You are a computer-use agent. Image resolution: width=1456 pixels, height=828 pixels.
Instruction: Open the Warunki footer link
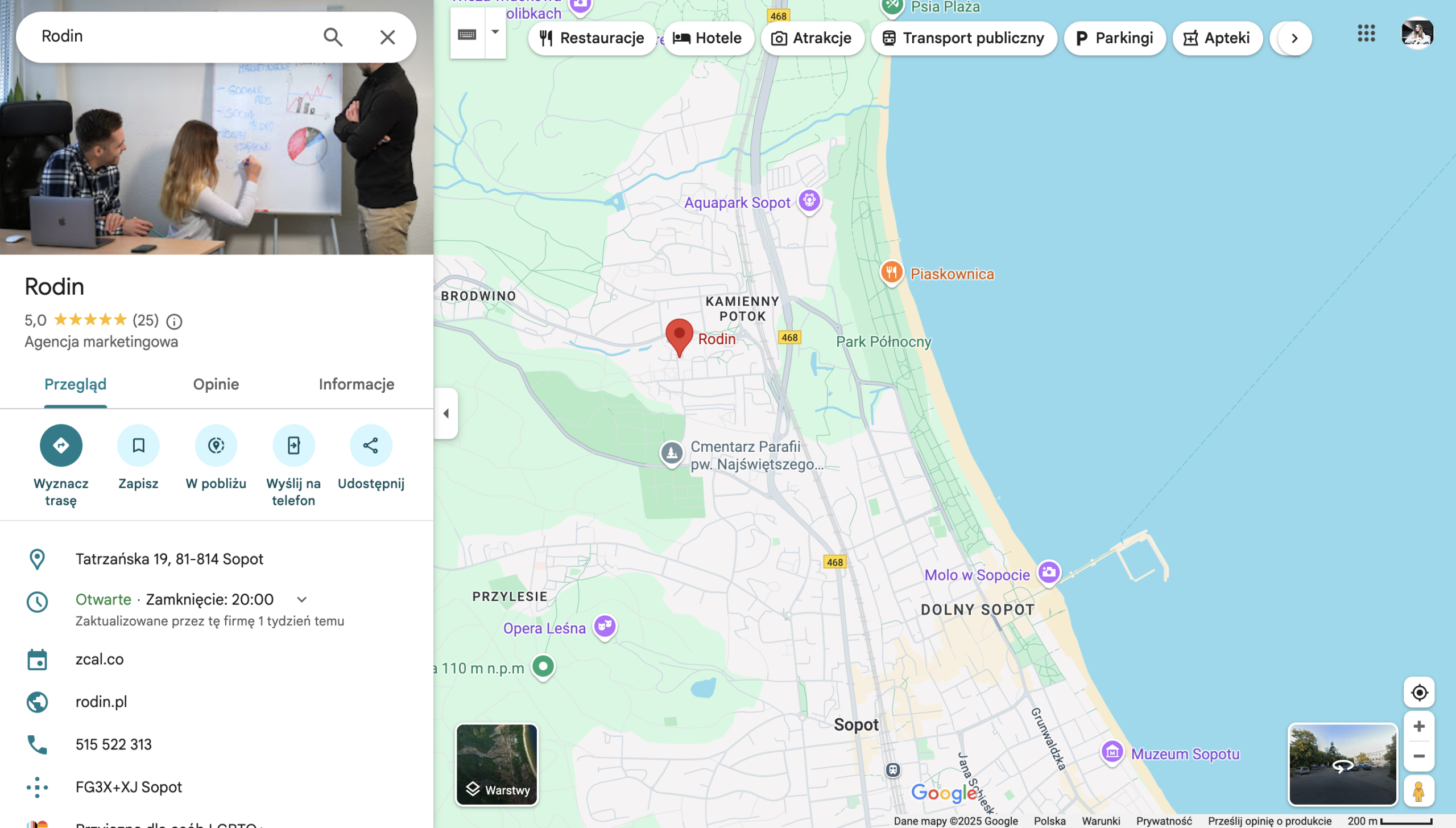pyautogui.click(x=1101, y=821)
